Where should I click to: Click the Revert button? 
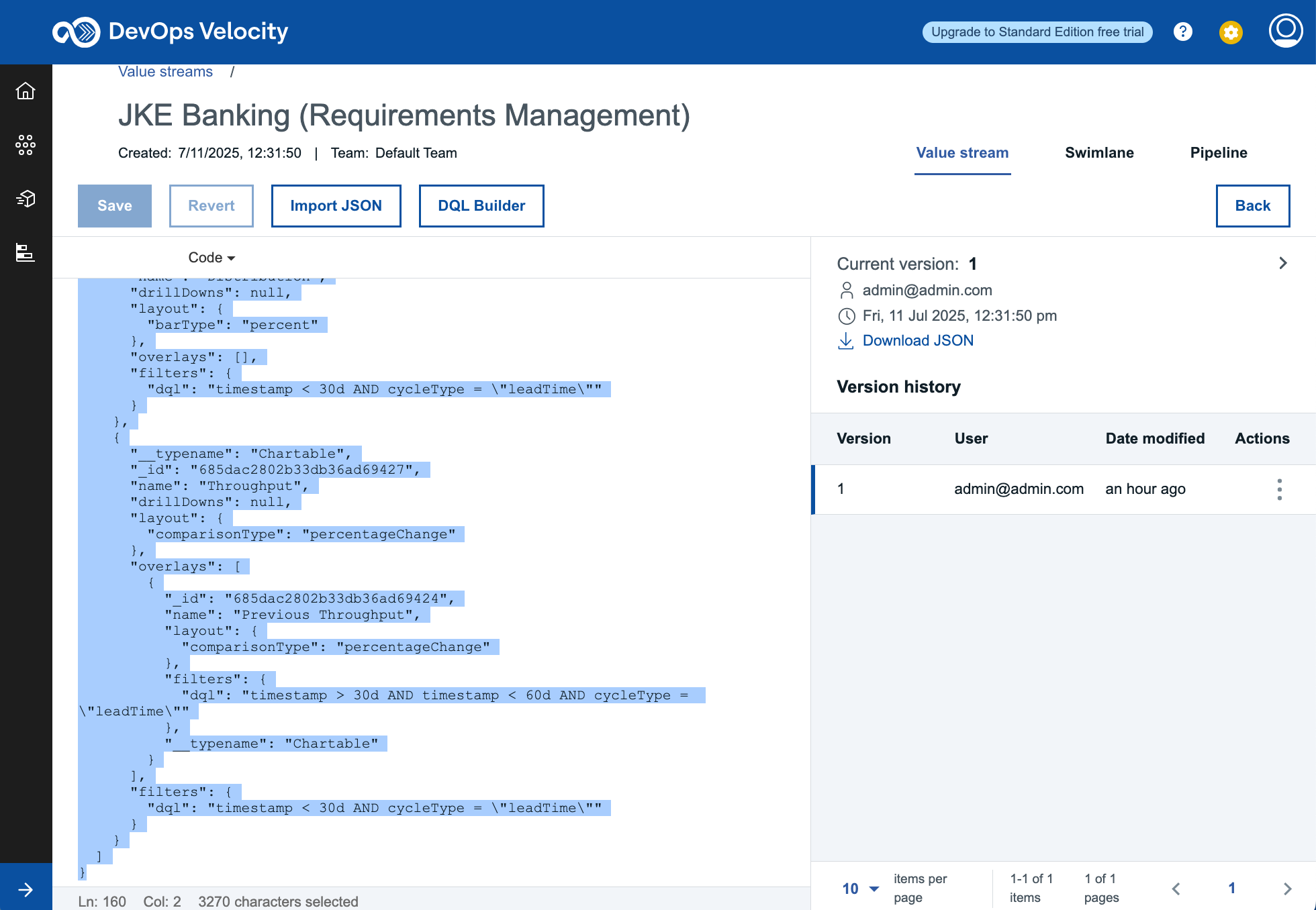point(211,206)
